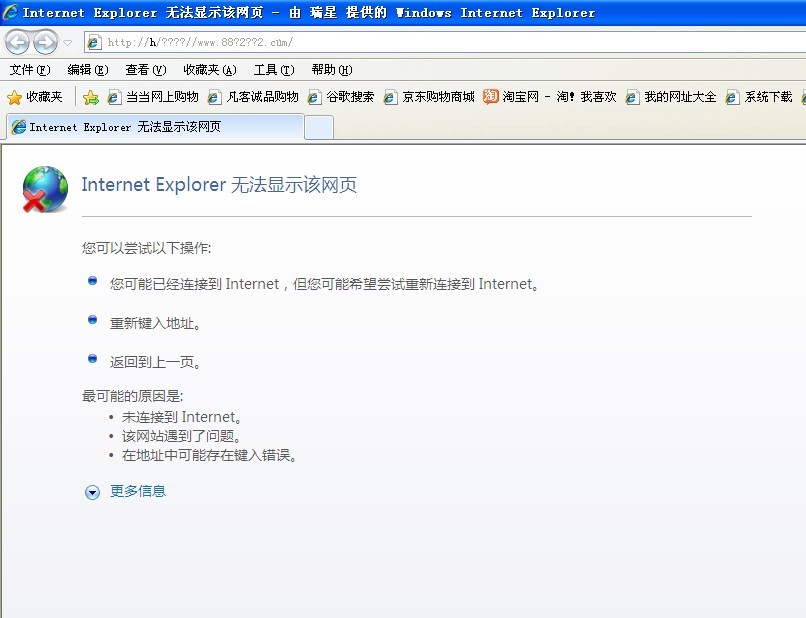Click the globe with red X error icon
Screen dimensions: 806x618
pyautogui.click(x=45, y=189)
